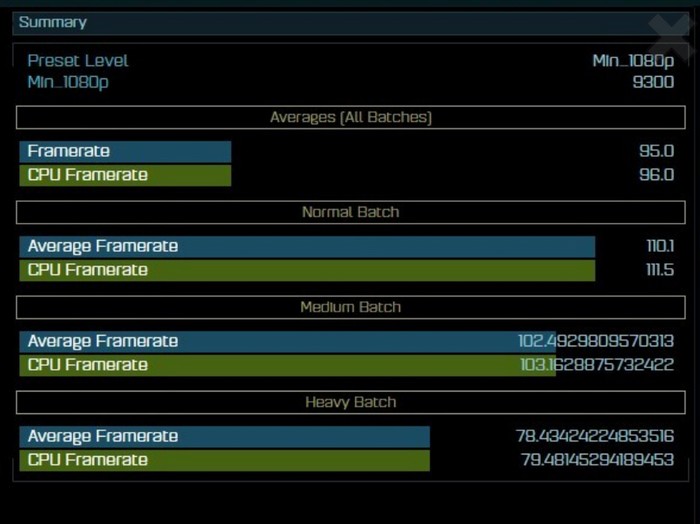This screenshot has height=524, width=700.
Task: Click the Normal Batch section header
Action: [x=350, y=213]
